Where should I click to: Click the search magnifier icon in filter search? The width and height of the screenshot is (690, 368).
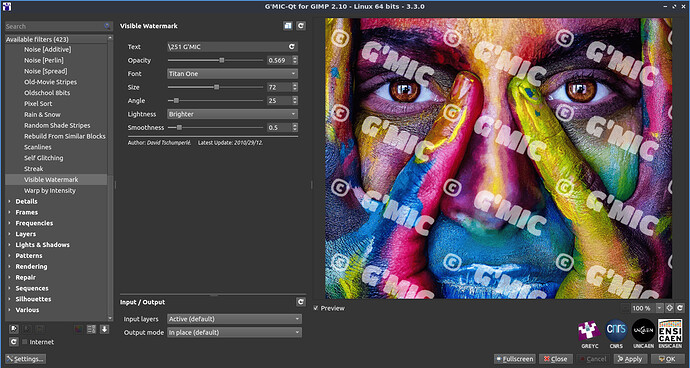point(107,26)
